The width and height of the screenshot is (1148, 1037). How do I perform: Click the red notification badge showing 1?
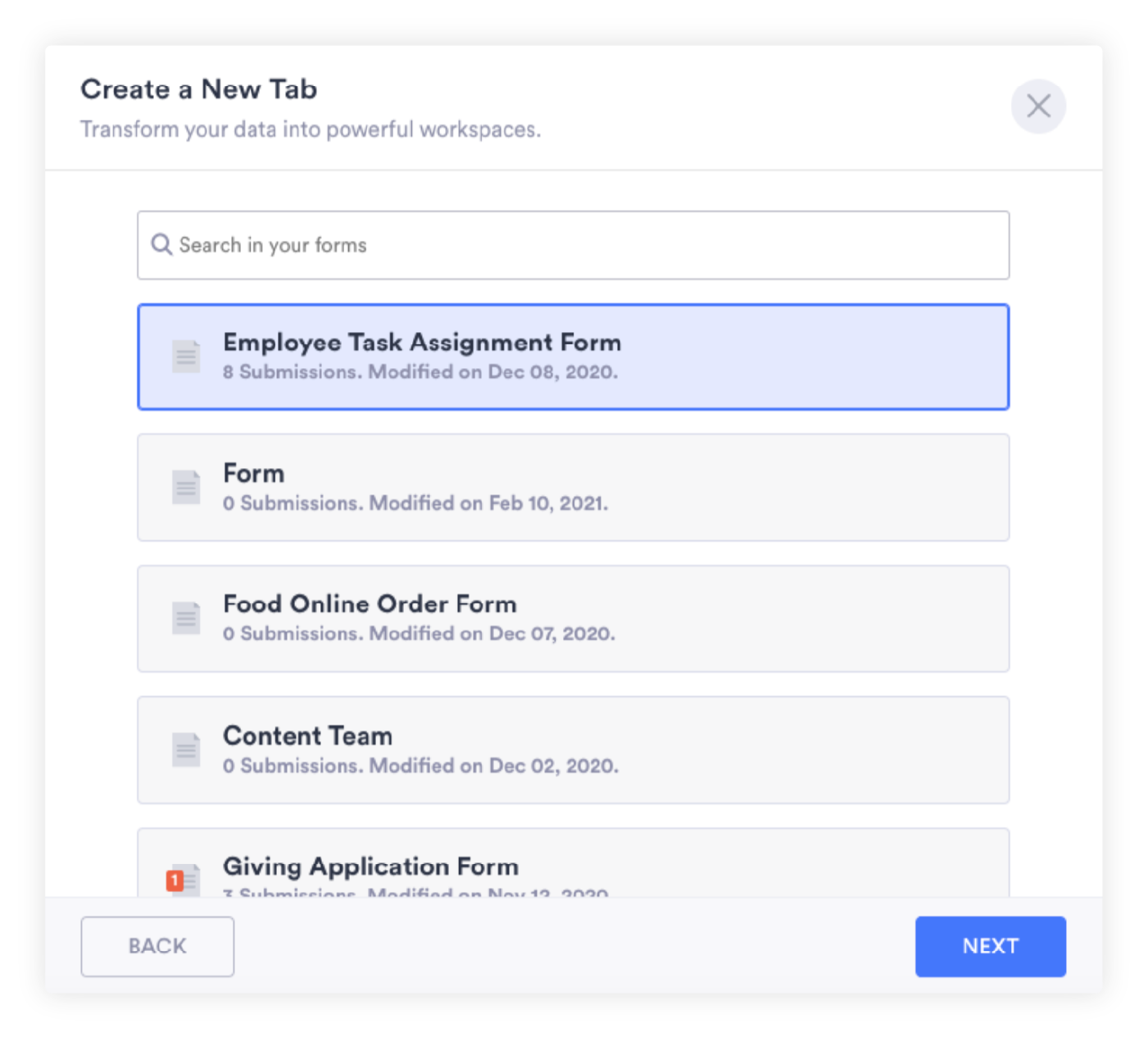tap(175, 880)
